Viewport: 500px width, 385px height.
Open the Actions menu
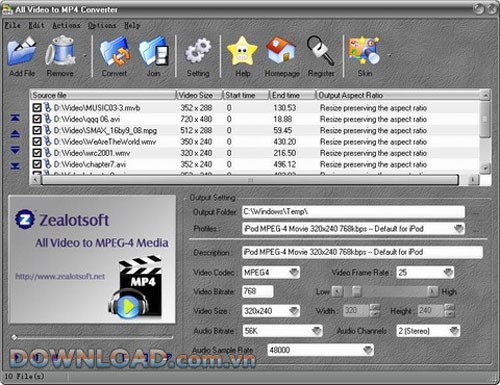click(x=66, y=25)
